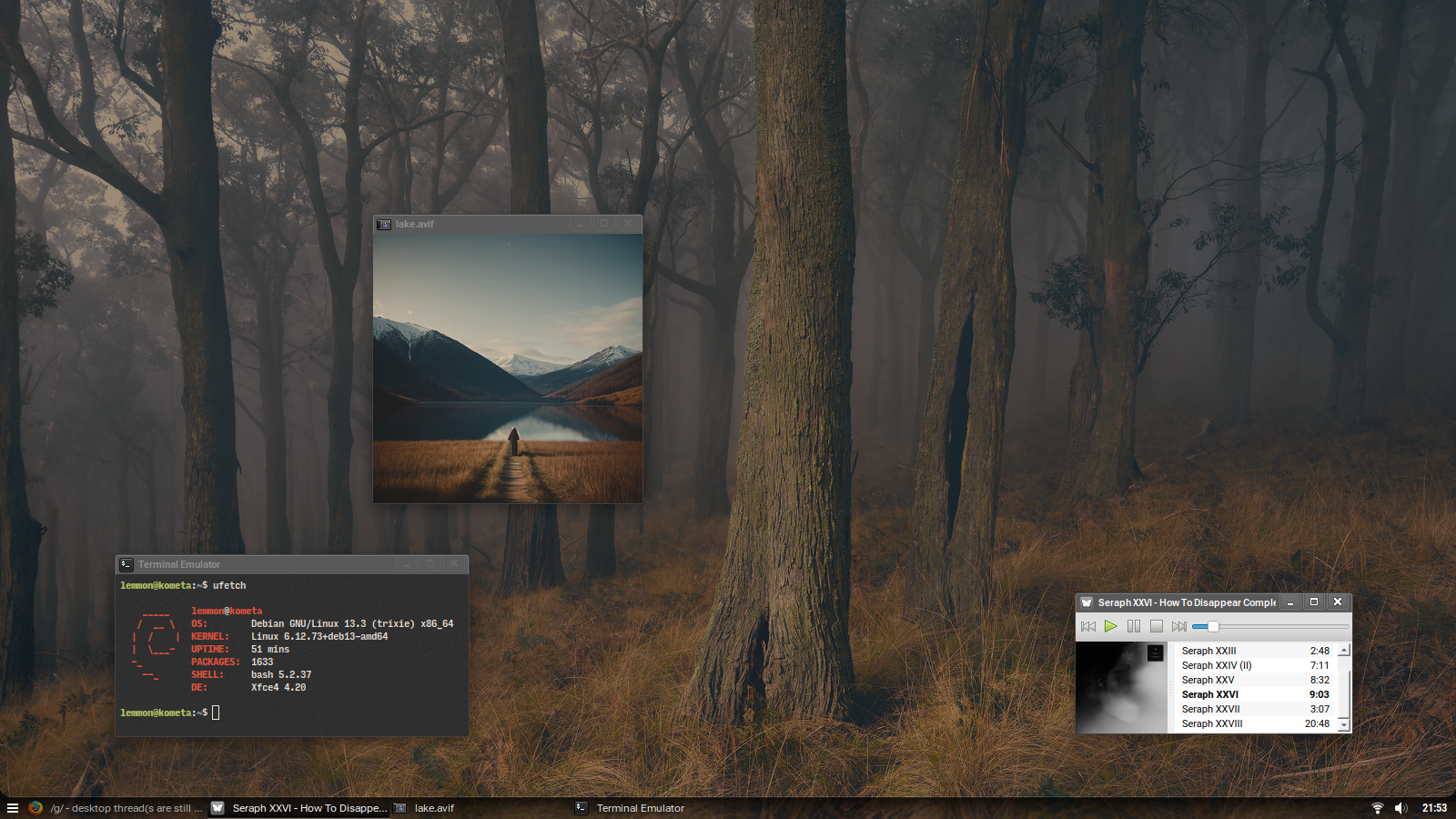Open the applications menu on the panel
The width and height of the screenshot is (1456, 819).
[x=13, y=808]
